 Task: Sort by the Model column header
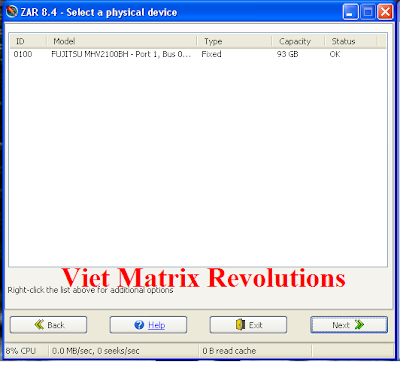click(122, 41)
